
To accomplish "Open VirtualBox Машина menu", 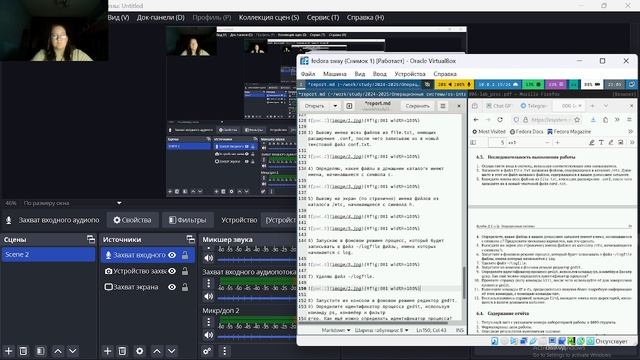I will [x=335, y=74].
